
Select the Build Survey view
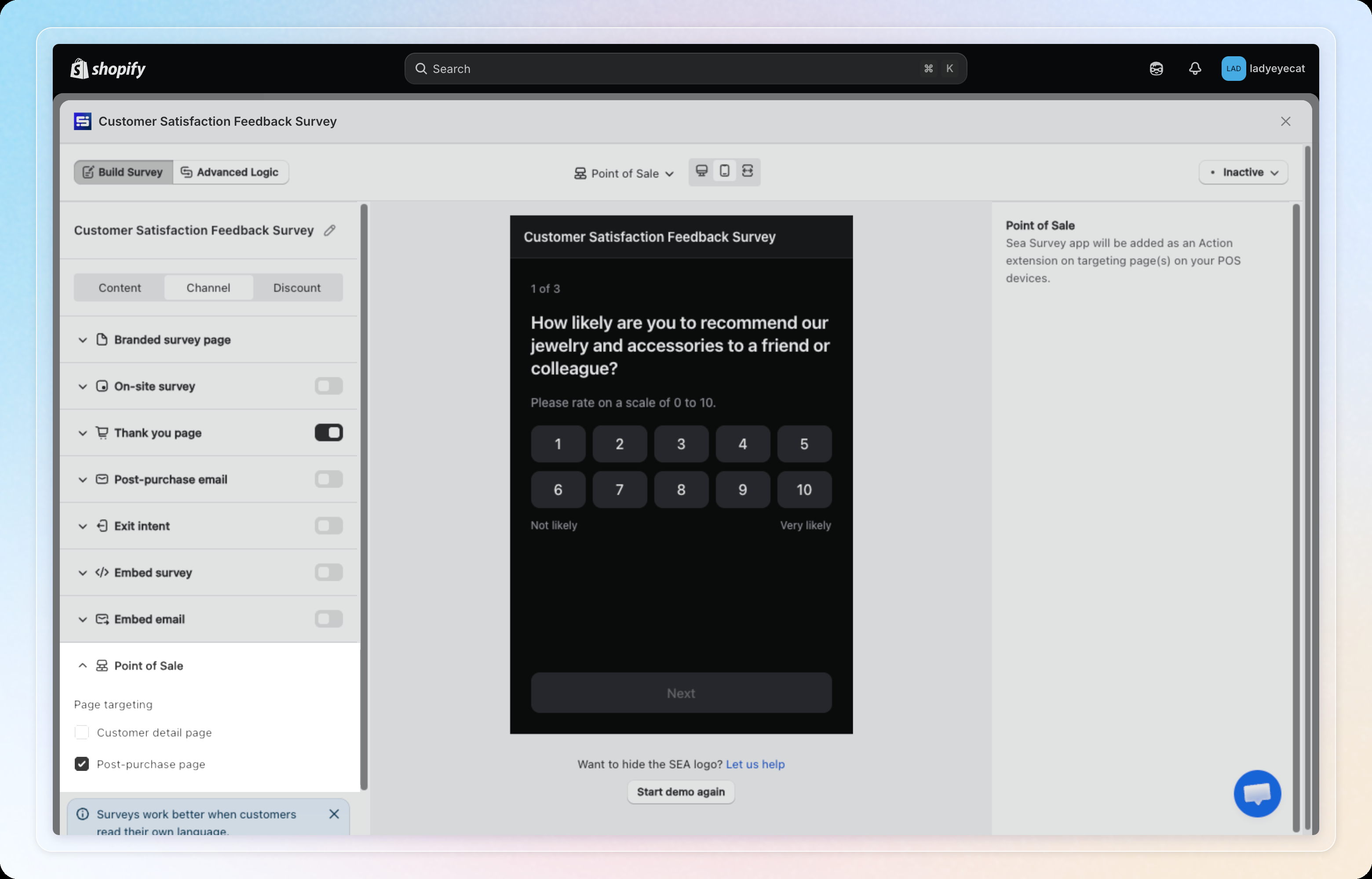(123, 172)
